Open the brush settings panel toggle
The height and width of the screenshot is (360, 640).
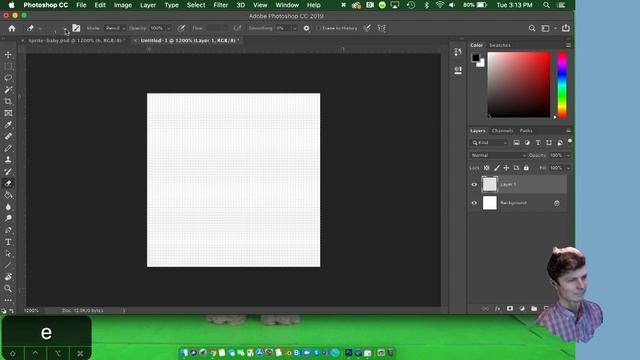[76, 28]
